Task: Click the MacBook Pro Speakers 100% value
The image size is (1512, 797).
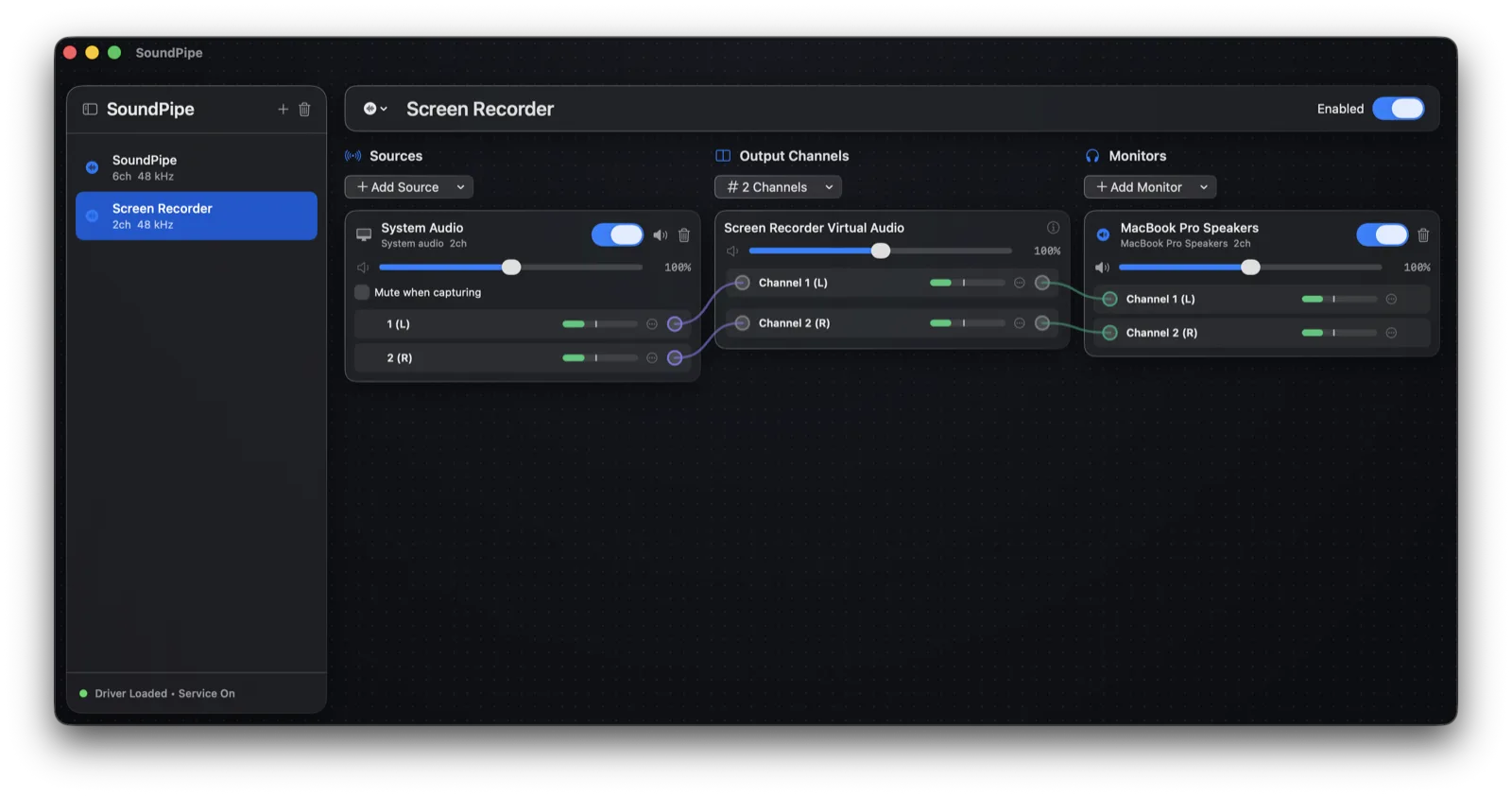Action: coord(1417,268)
